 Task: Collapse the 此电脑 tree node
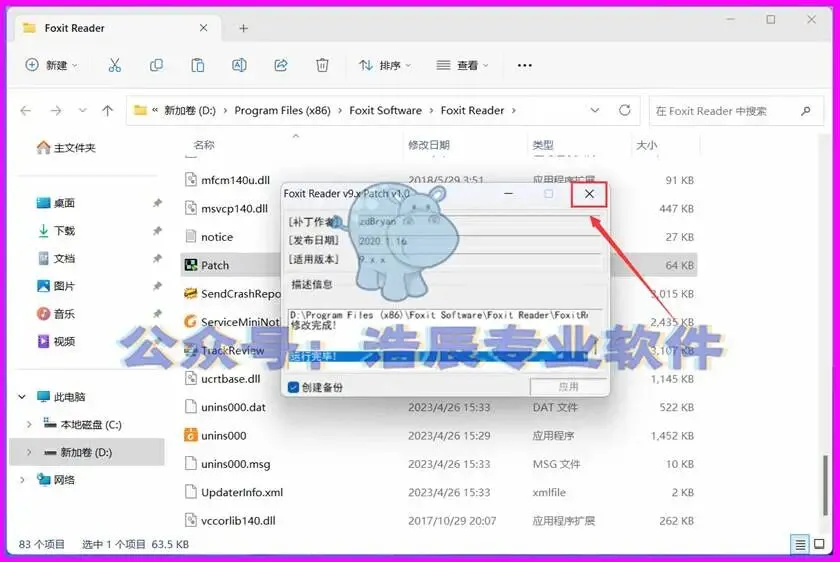(x=22, y=397)
